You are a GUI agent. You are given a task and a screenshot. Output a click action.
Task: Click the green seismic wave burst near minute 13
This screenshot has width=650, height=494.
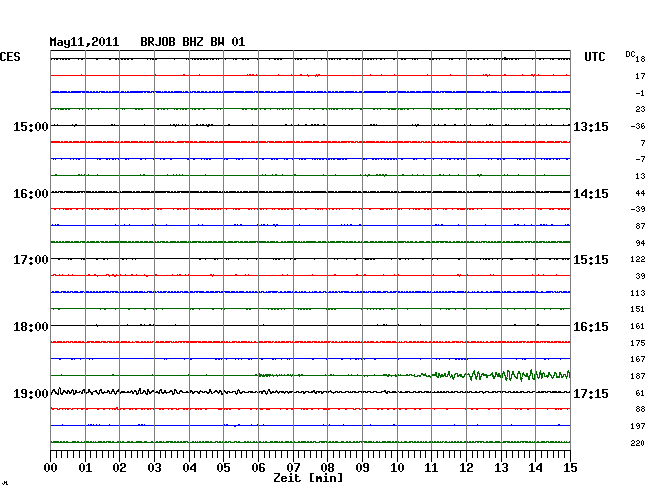502,375
